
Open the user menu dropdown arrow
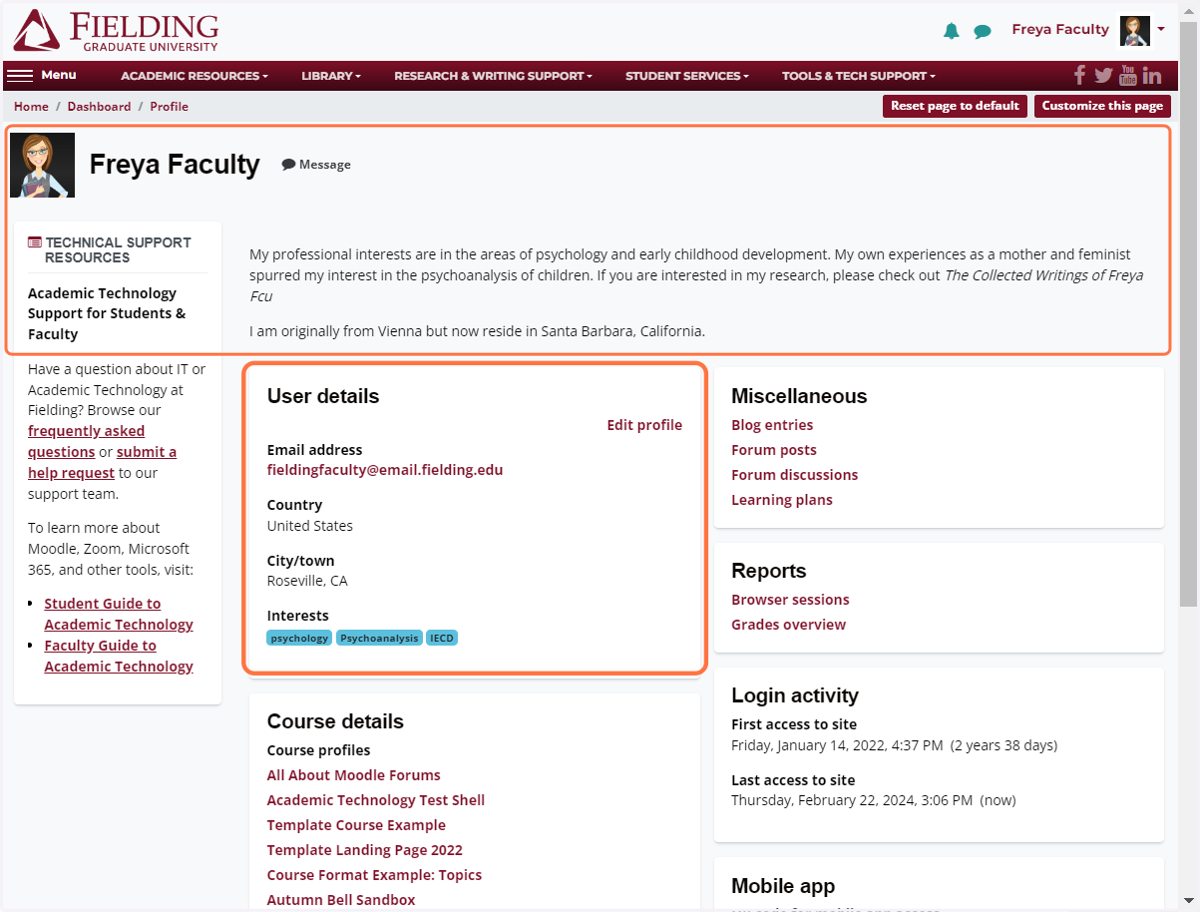1161,30
